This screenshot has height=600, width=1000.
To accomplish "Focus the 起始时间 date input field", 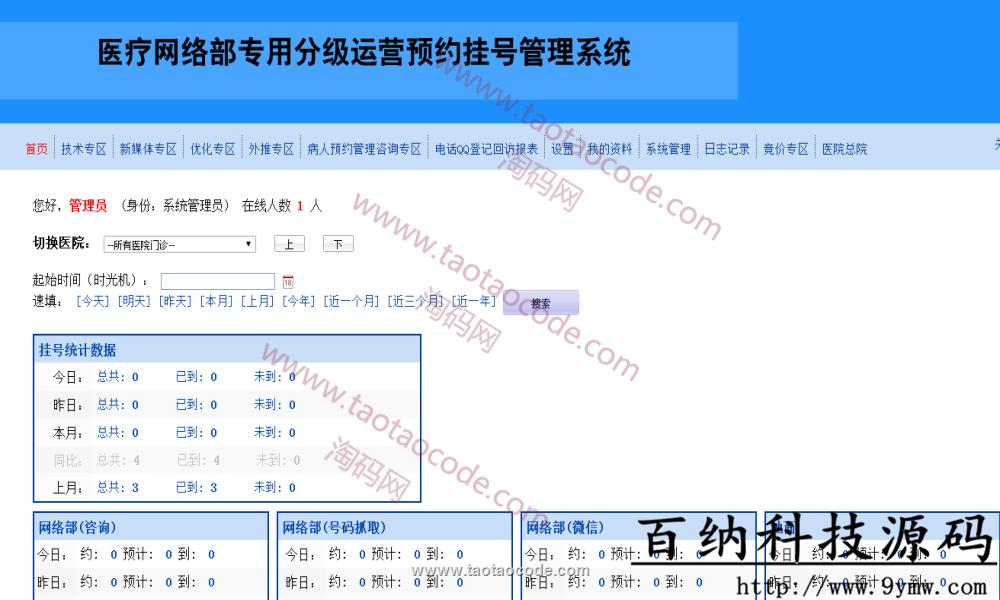I will pyautogui.click(x=217, y=281).
